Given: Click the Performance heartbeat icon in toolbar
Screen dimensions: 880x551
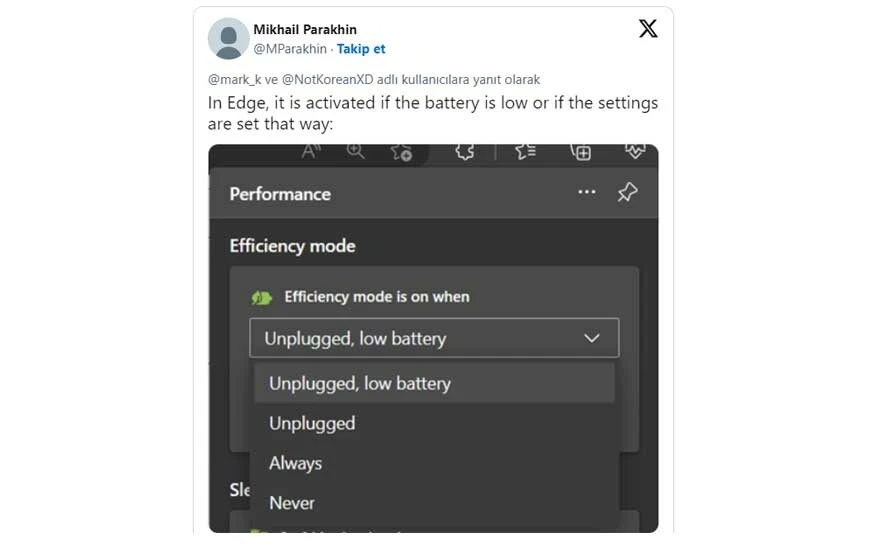Looking at the screenshot, I should coord(636,151).
